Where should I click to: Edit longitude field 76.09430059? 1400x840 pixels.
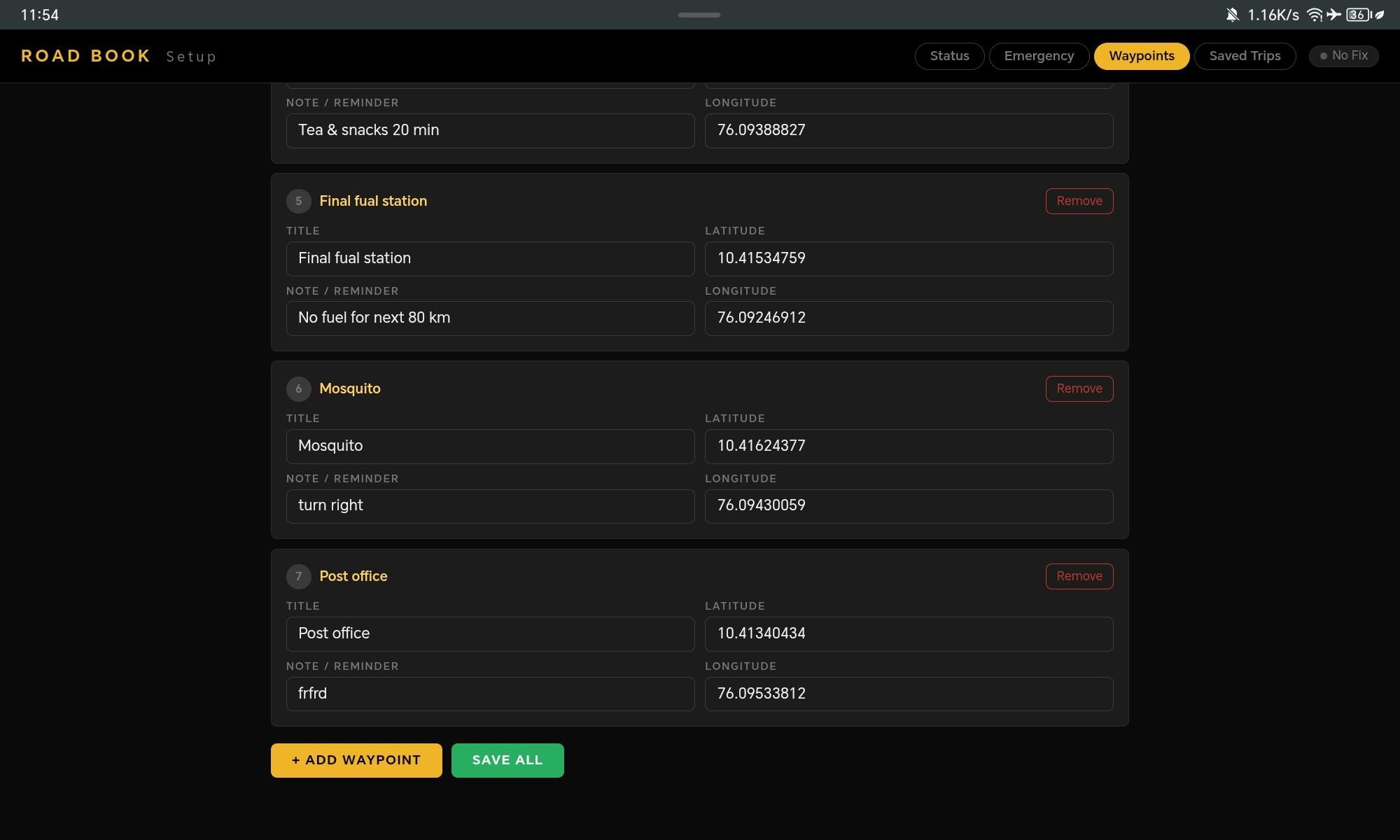(909, 506)
